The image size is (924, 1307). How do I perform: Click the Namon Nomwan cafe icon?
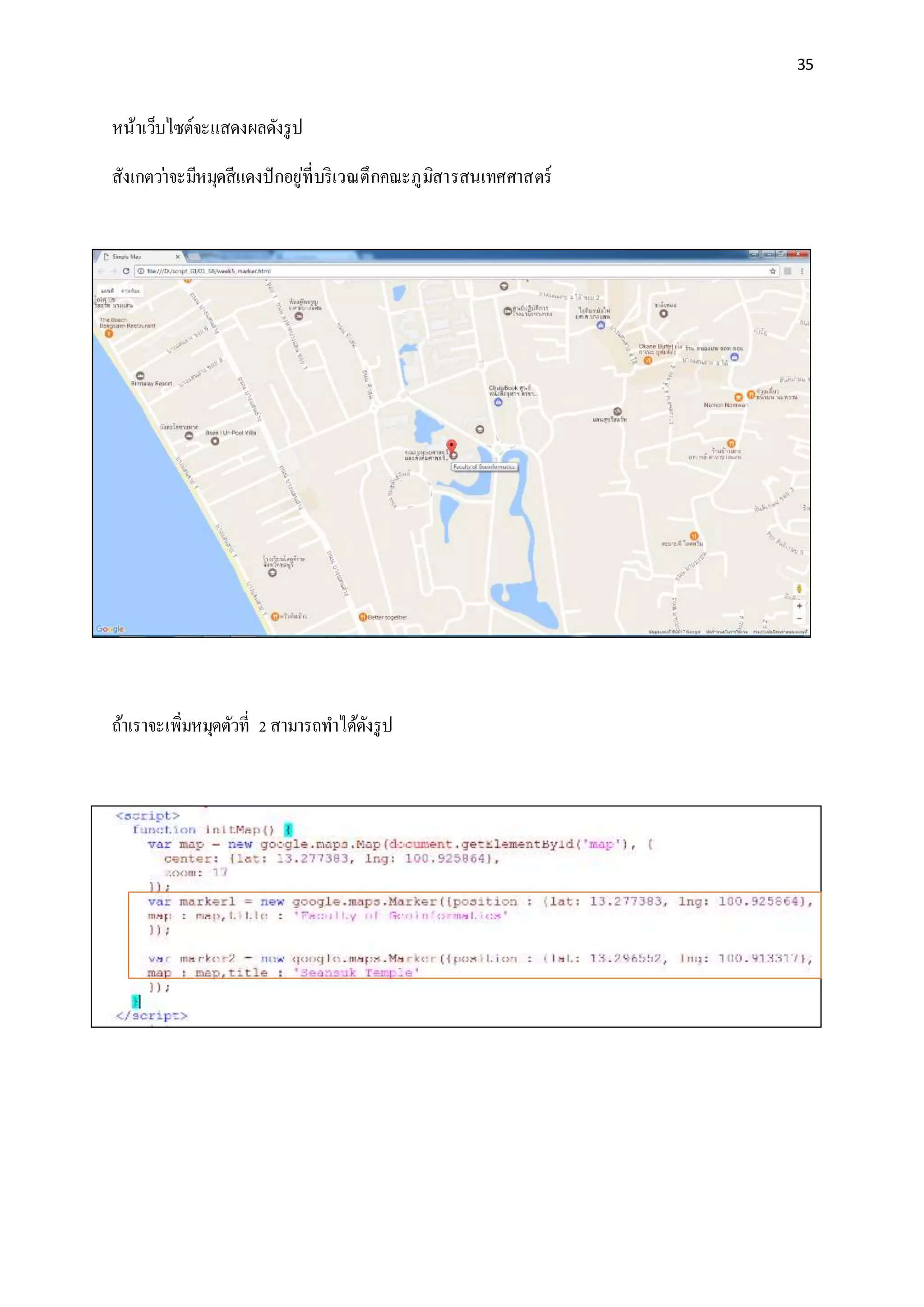738,397
